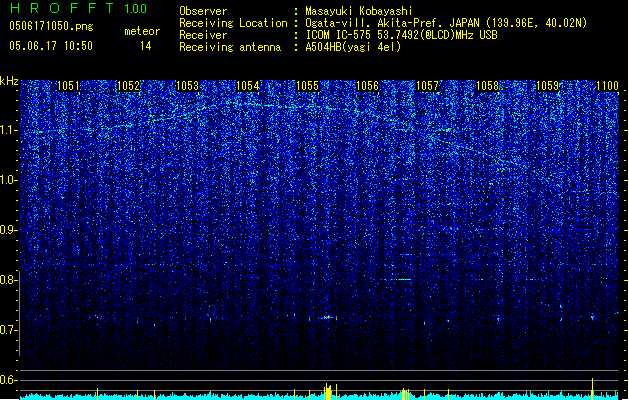Screen dimensions: 629x400
Task: Click the yellow burst cluster after 1055 in the level graph
Action: coord(328,392)
